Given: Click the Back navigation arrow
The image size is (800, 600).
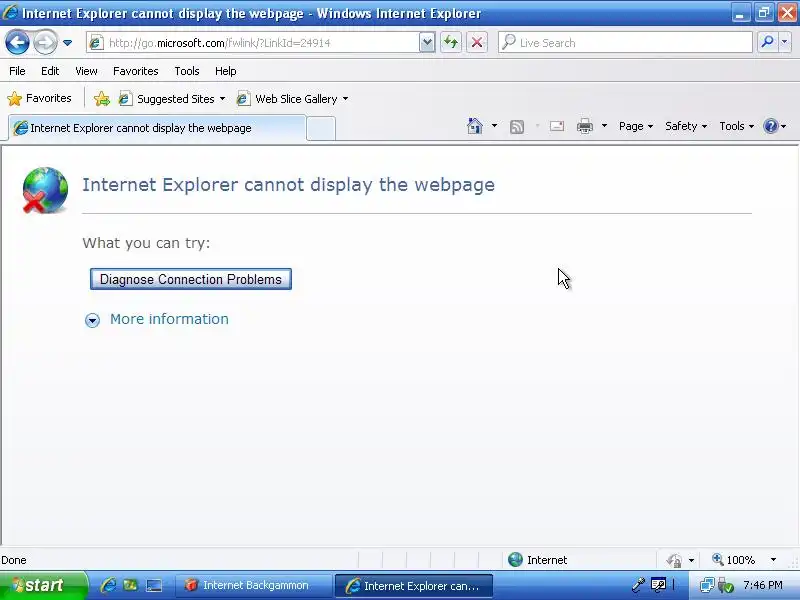Looking at the screenshot, I should pos(17,42).
